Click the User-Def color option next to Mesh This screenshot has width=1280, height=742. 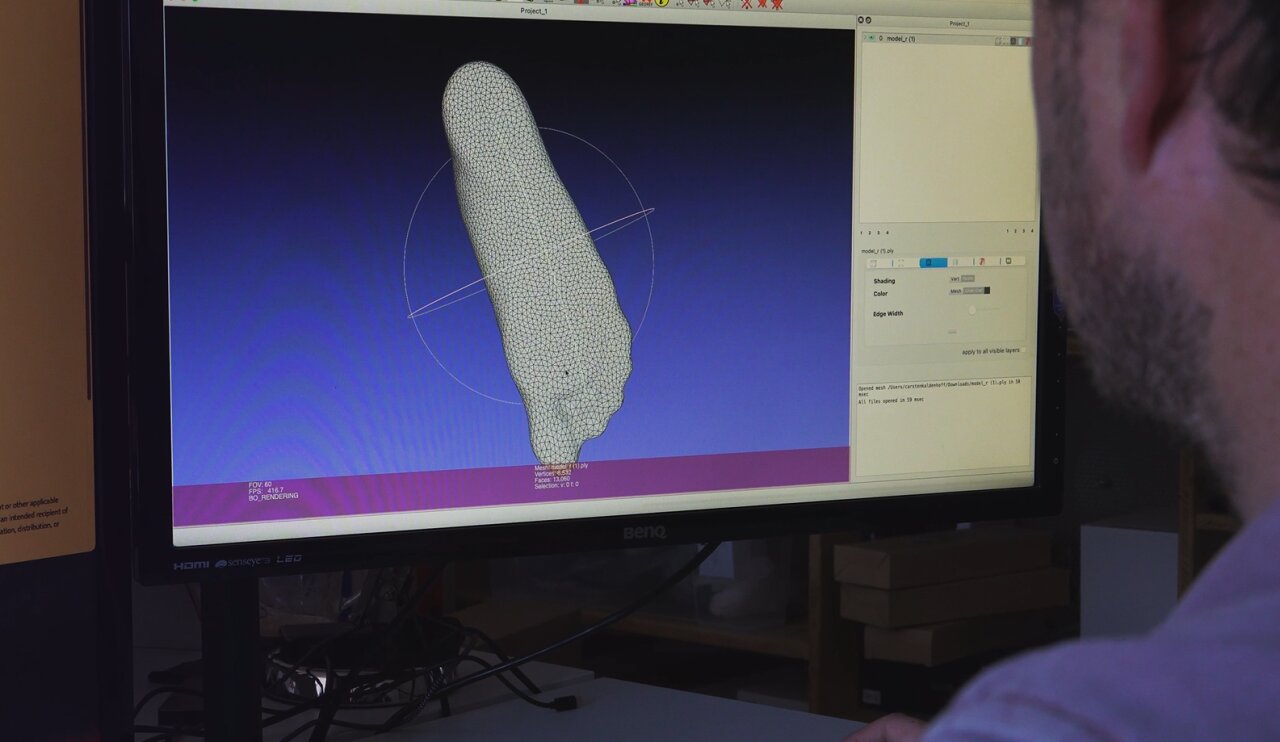coord(973,291)
